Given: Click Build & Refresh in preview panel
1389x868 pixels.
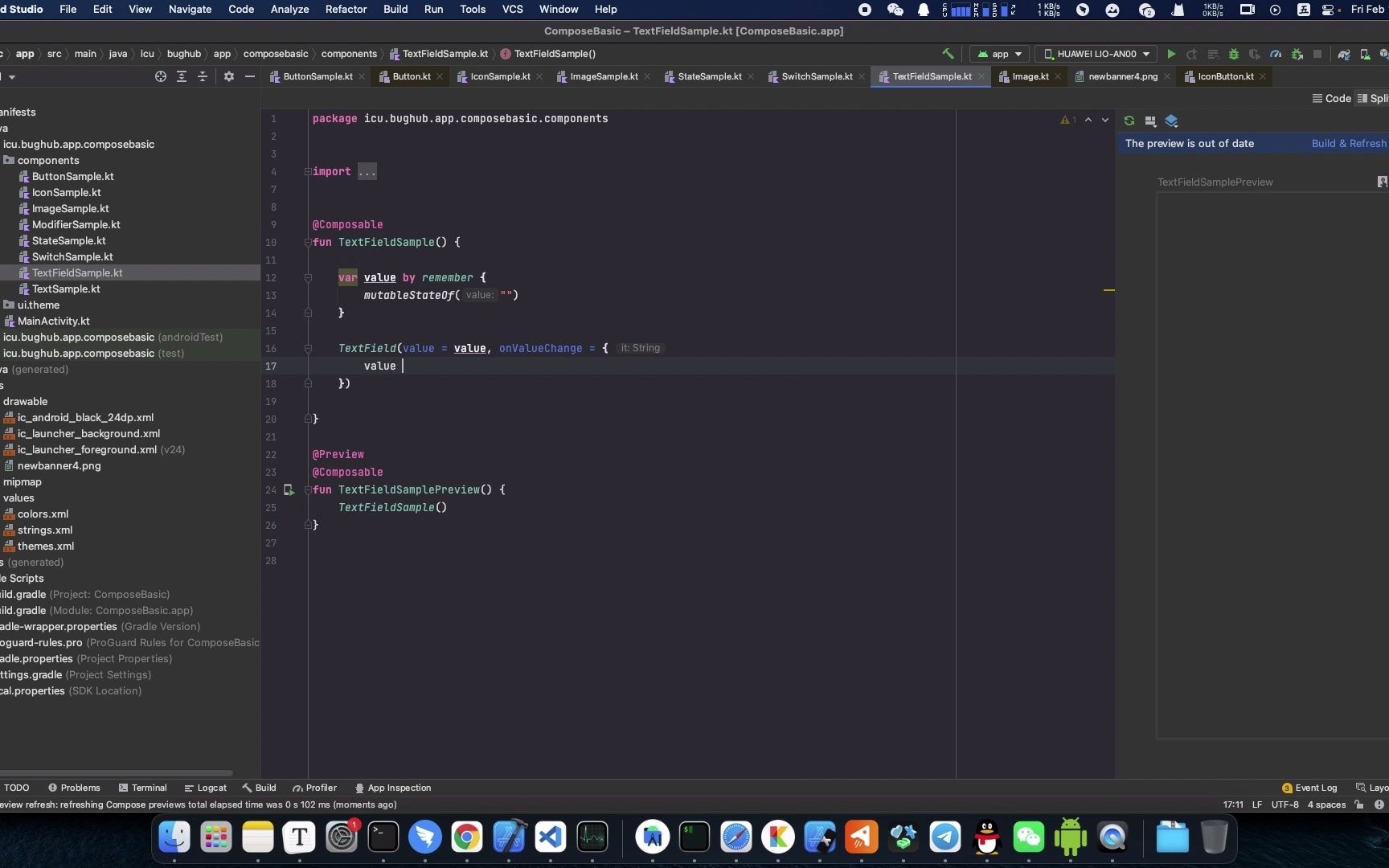Looking at the screenshot, I should (1349, 143).
